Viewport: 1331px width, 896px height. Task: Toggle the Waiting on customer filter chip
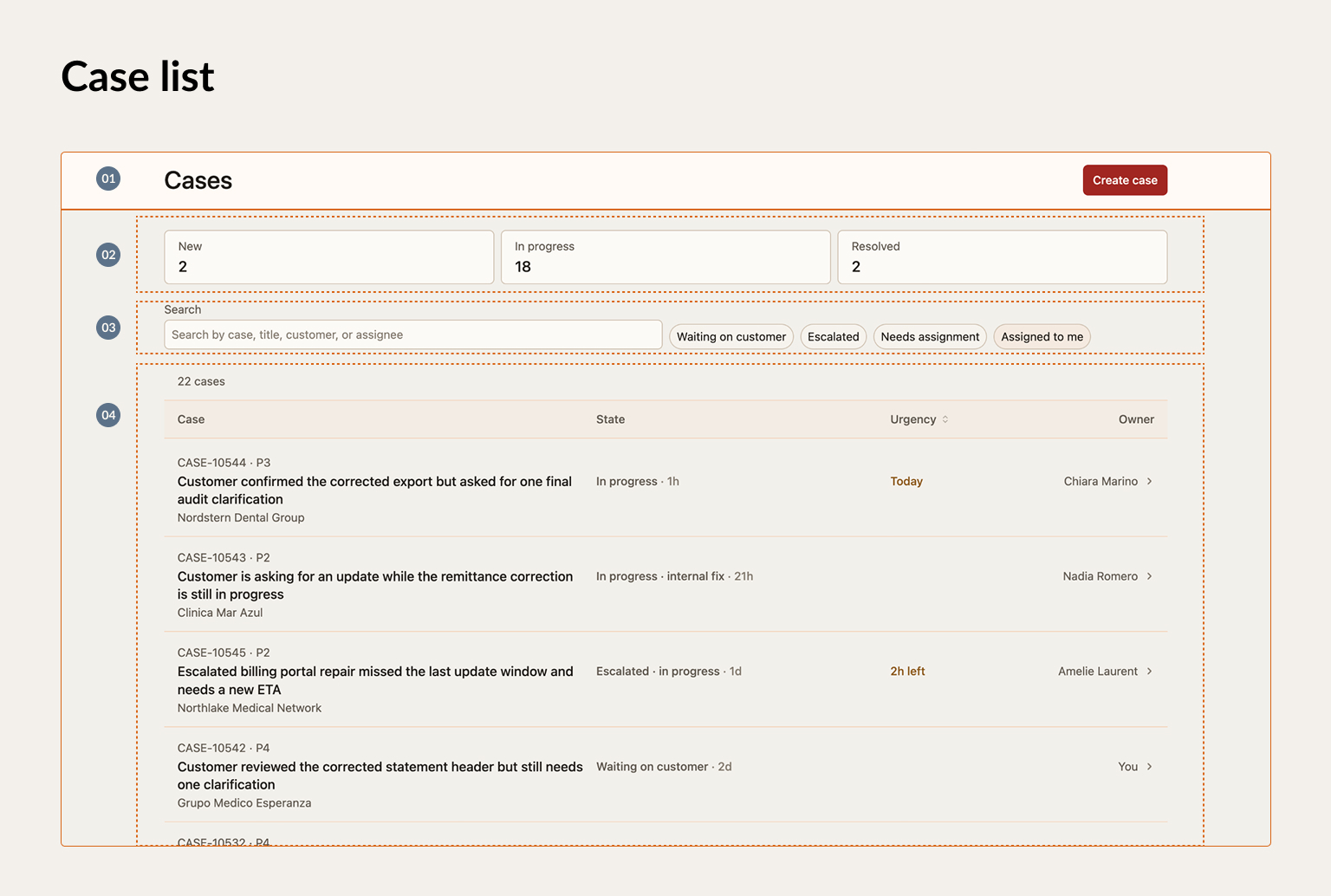731,337
